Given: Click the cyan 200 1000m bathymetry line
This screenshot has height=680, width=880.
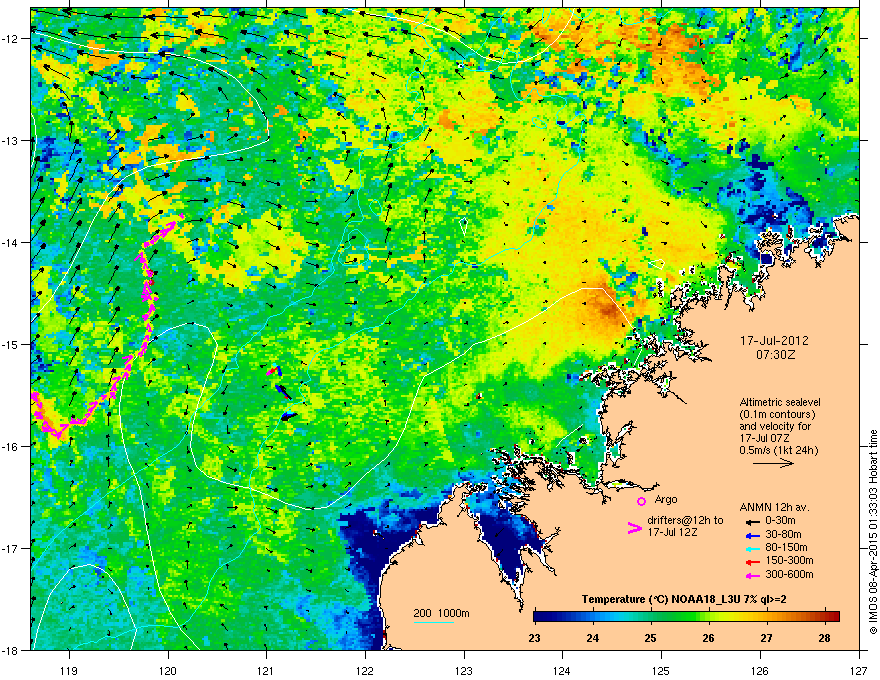Looking at the screenshot, I should (x=433, y=622).
